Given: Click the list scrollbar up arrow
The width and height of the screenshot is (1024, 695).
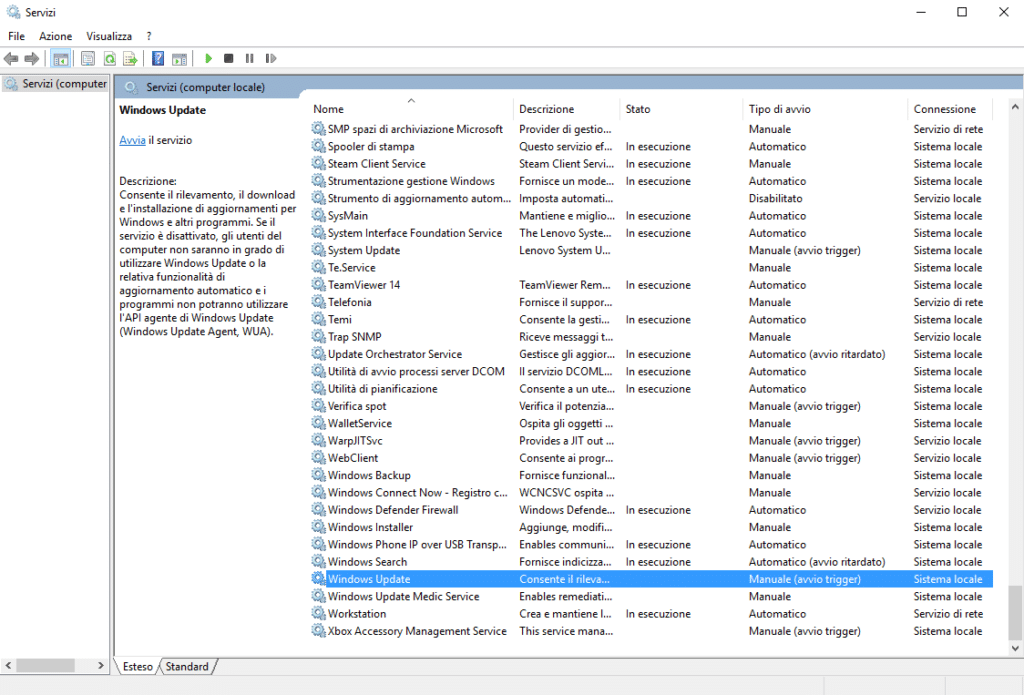Looking at the screenshot, I should 1015,106.
